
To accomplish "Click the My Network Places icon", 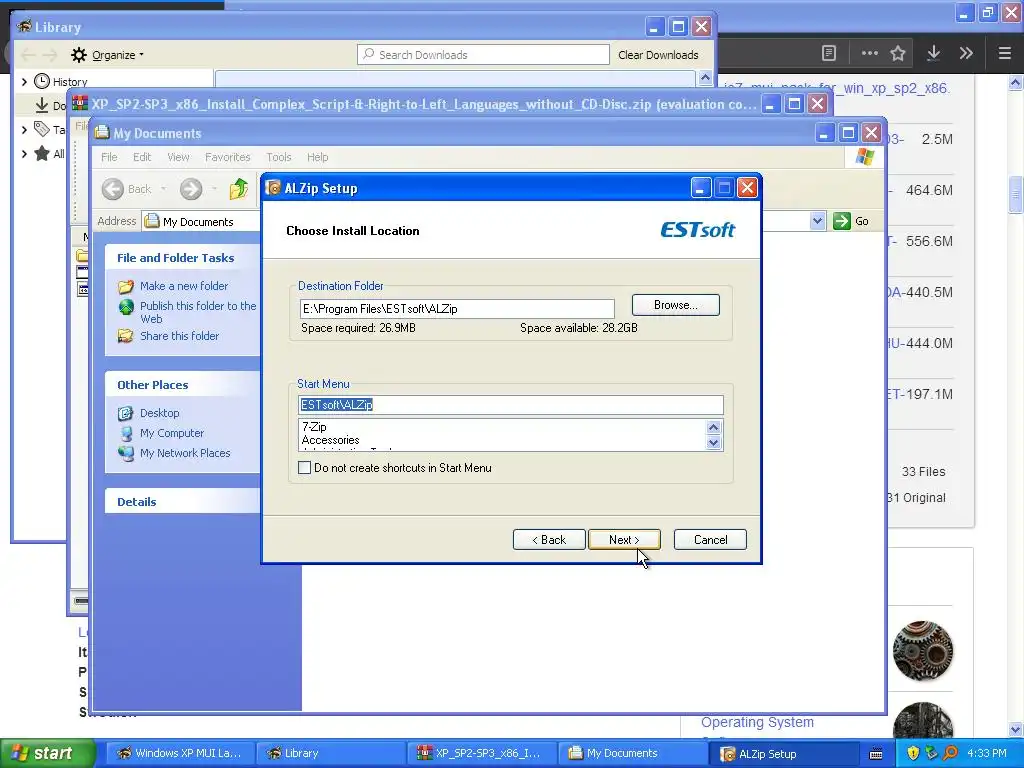I will pyautogui.click(x=125, y=453).
